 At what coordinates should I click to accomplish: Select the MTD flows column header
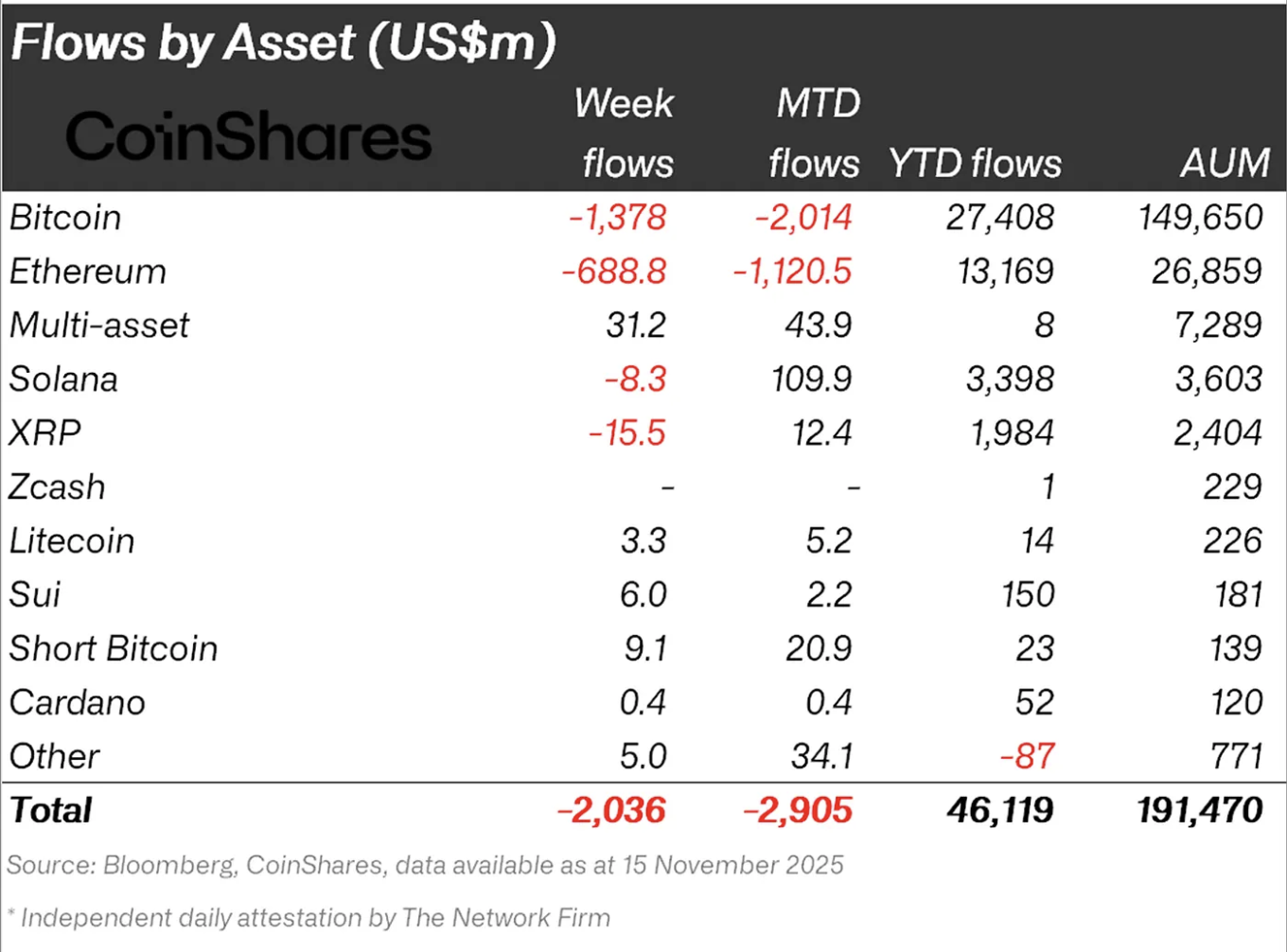[x=816, y=132]
